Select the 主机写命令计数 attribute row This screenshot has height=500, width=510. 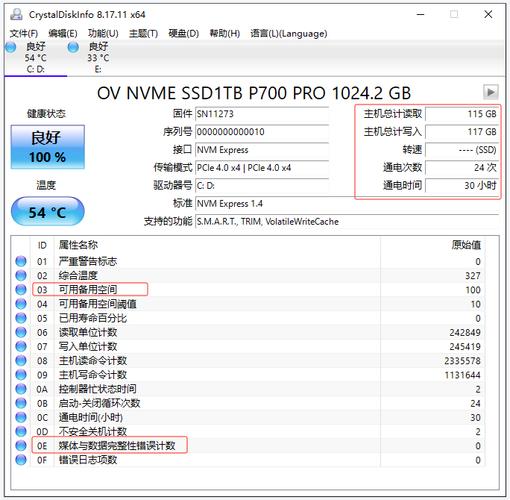[249, 375]
